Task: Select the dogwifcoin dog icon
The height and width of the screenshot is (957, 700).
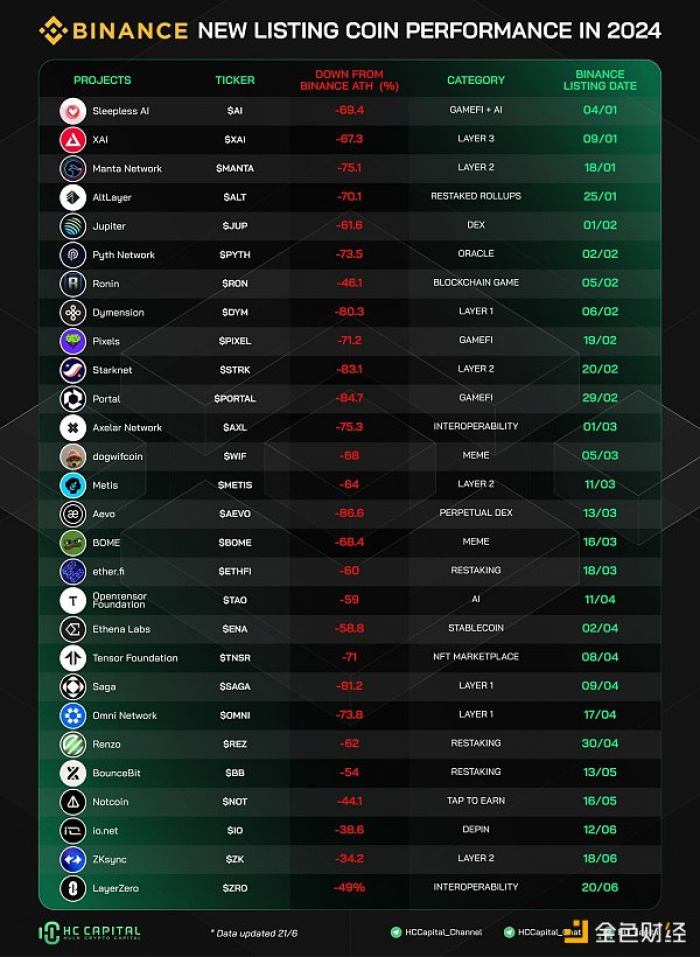Action: point(73,456)
